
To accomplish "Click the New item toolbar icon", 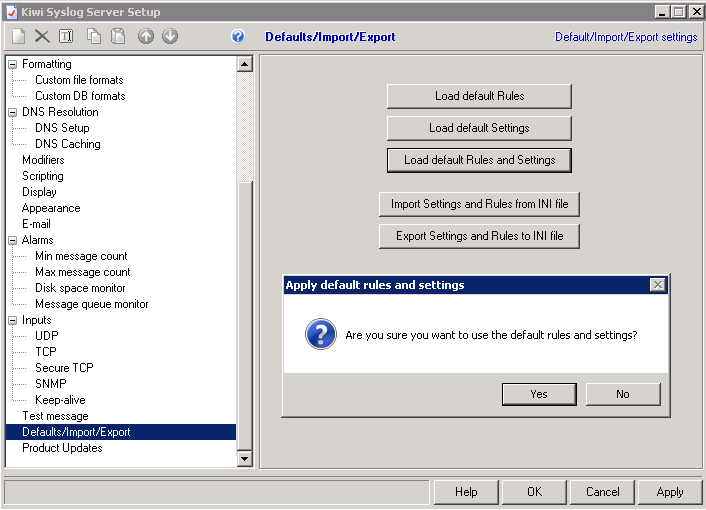I will [19, 37].
